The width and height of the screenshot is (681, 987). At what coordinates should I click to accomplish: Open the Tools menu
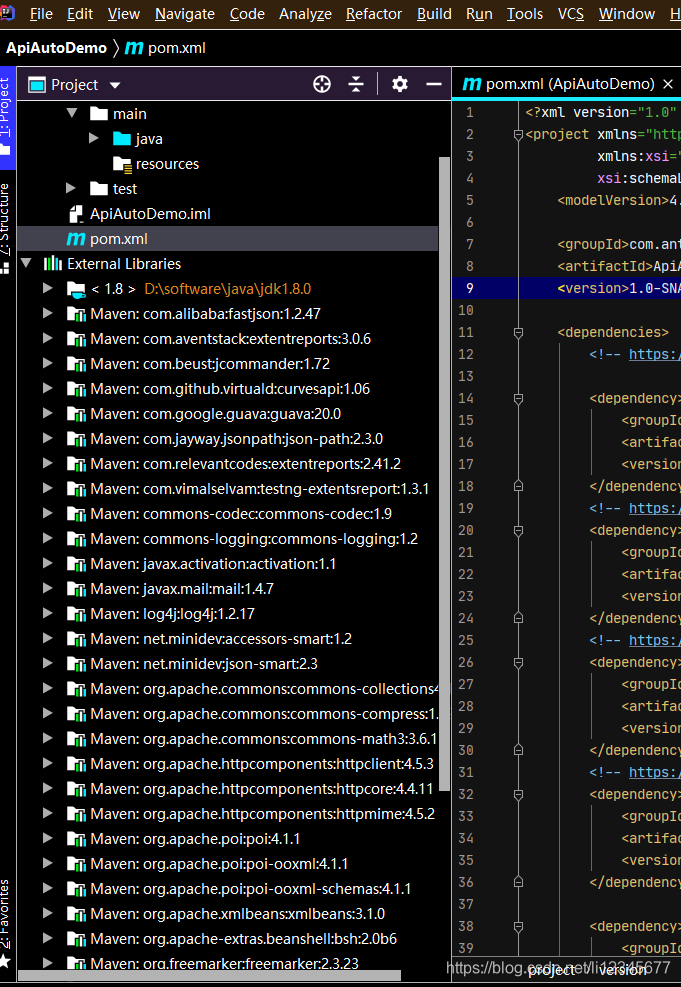click(525, 14)
